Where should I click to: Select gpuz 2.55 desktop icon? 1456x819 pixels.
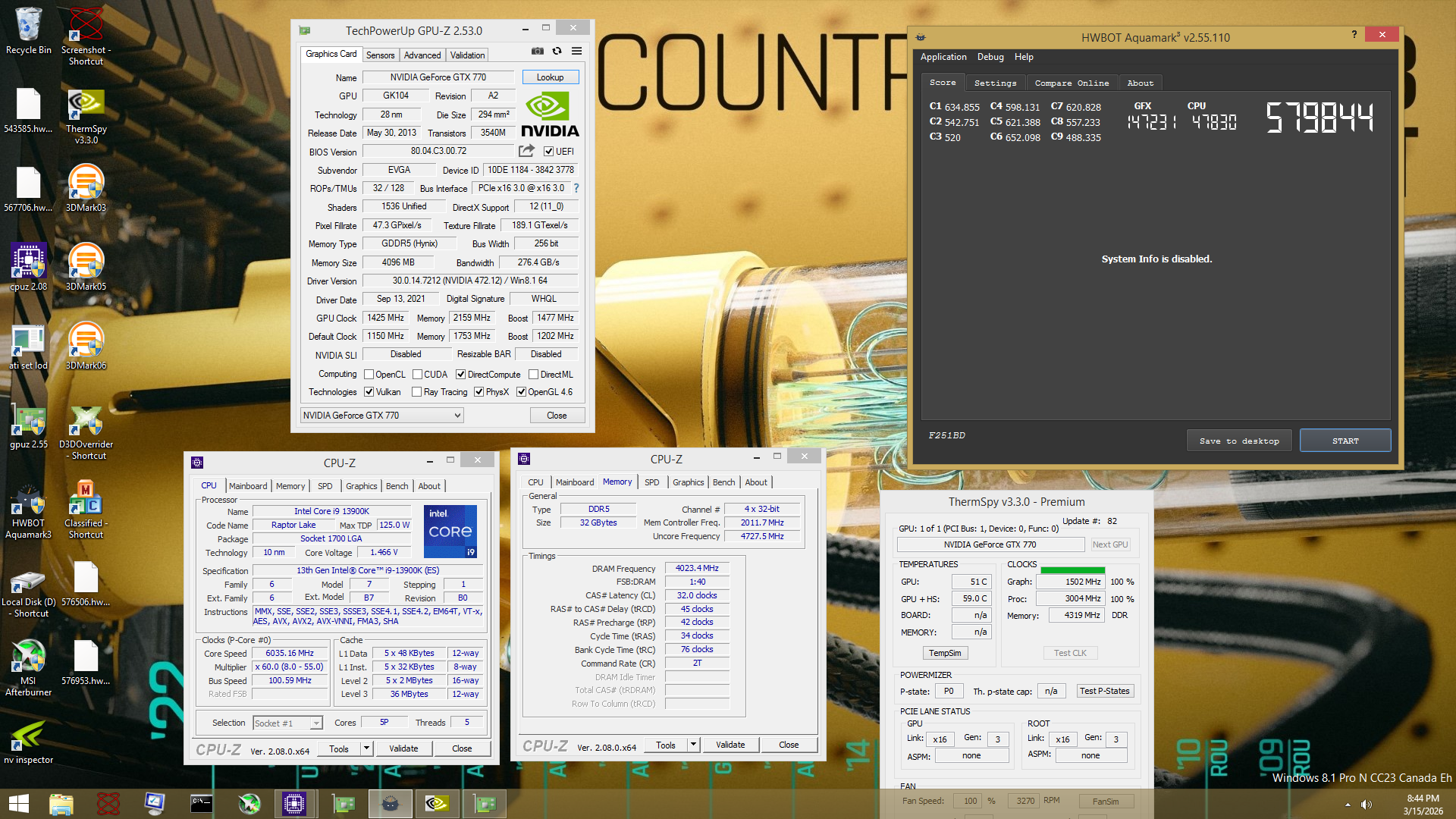coord(29,426)
